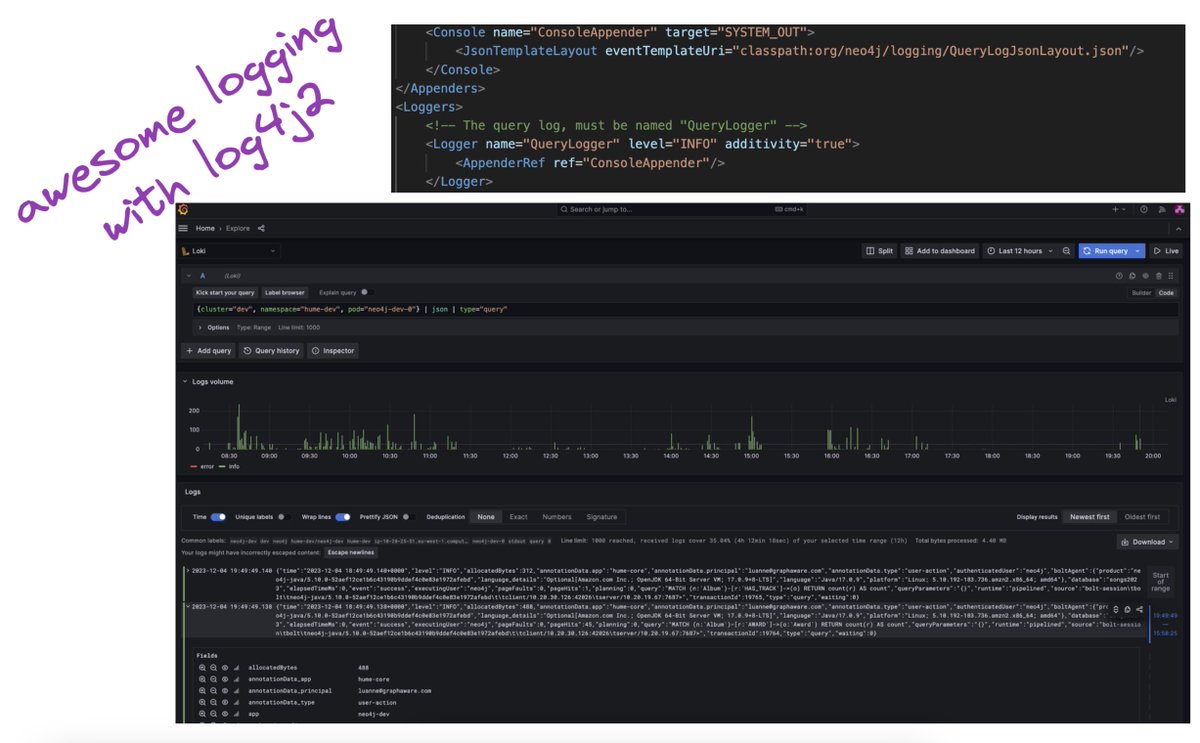
Task: Open the Download dropdown
Action: click(x=1148, y=542)
